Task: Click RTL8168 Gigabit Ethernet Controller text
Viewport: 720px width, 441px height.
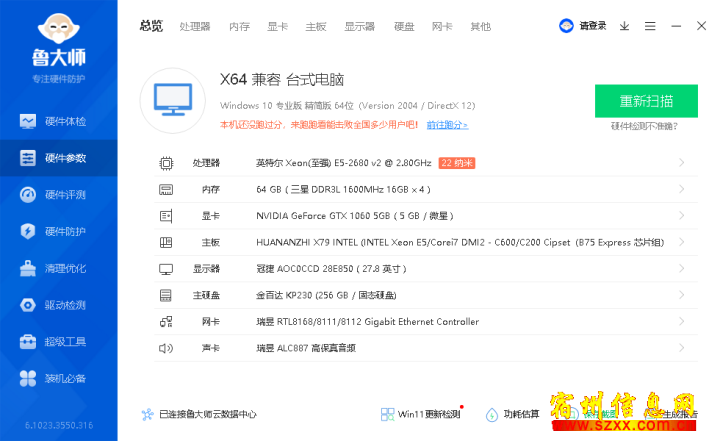Action: pos(367,322)
